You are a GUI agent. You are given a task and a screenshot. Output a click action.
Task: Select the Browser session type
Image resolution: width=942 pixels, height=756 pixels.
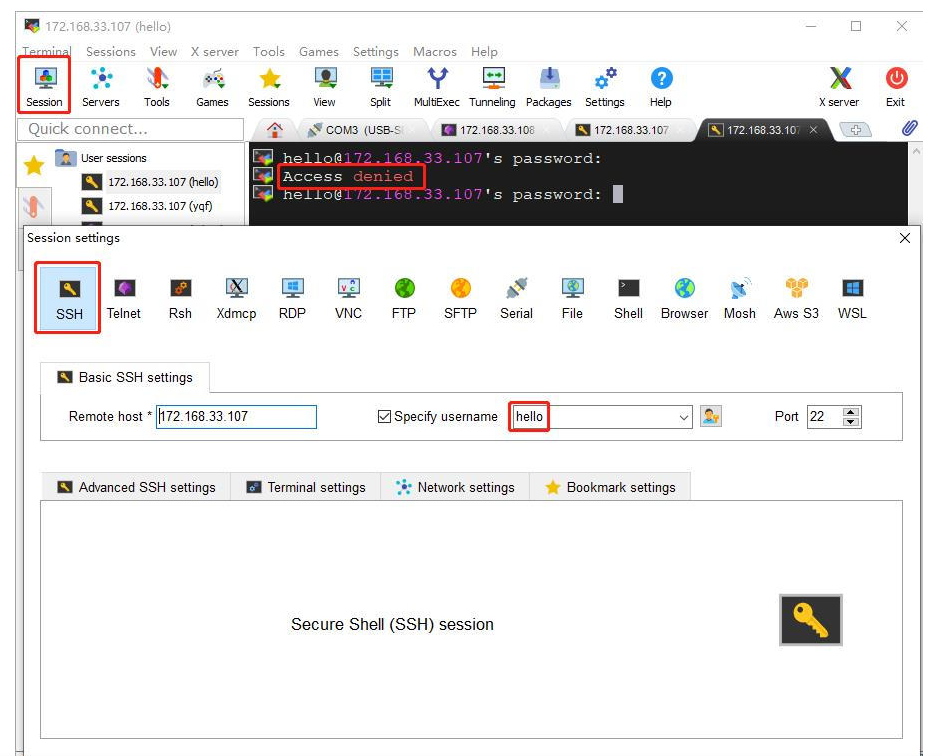[684, 298]
